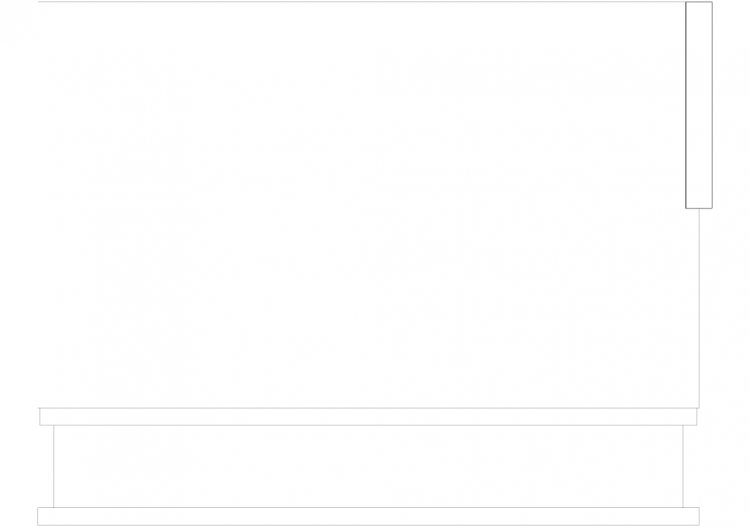The height and width of the screenshot is (527, 750).
Task: Click the right vertical edge of the wide rectangle
Action: (683, 466)
